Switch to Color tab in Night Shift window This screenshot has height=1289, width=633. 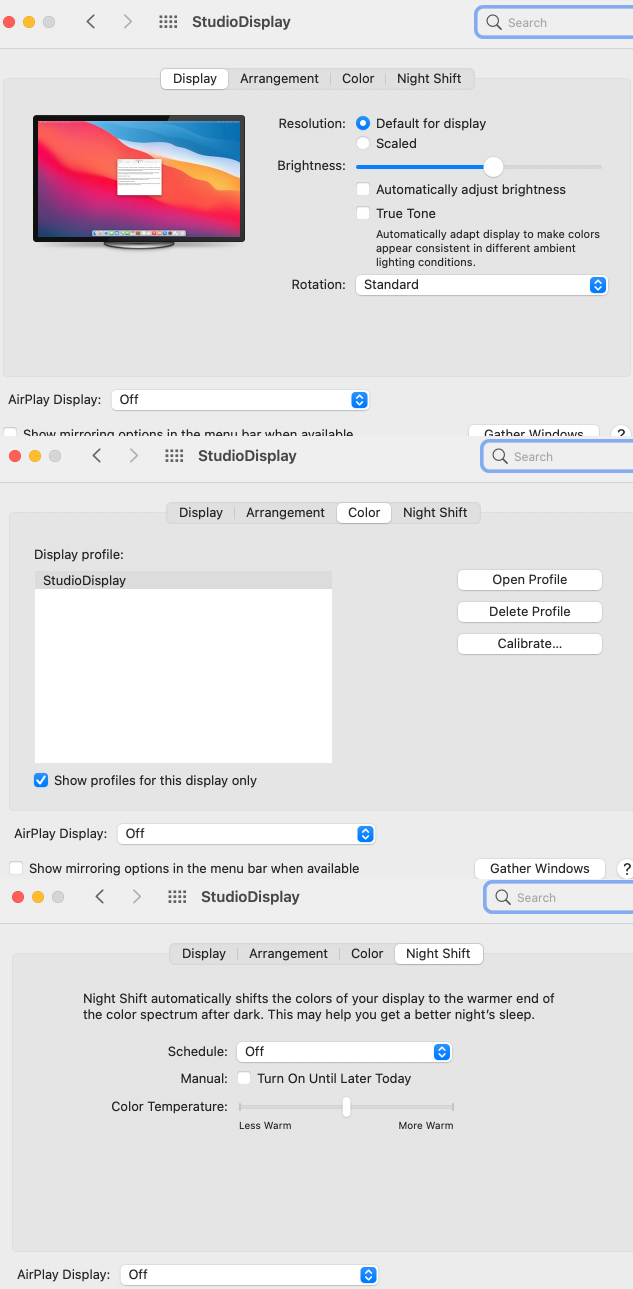tap(367, 954)
